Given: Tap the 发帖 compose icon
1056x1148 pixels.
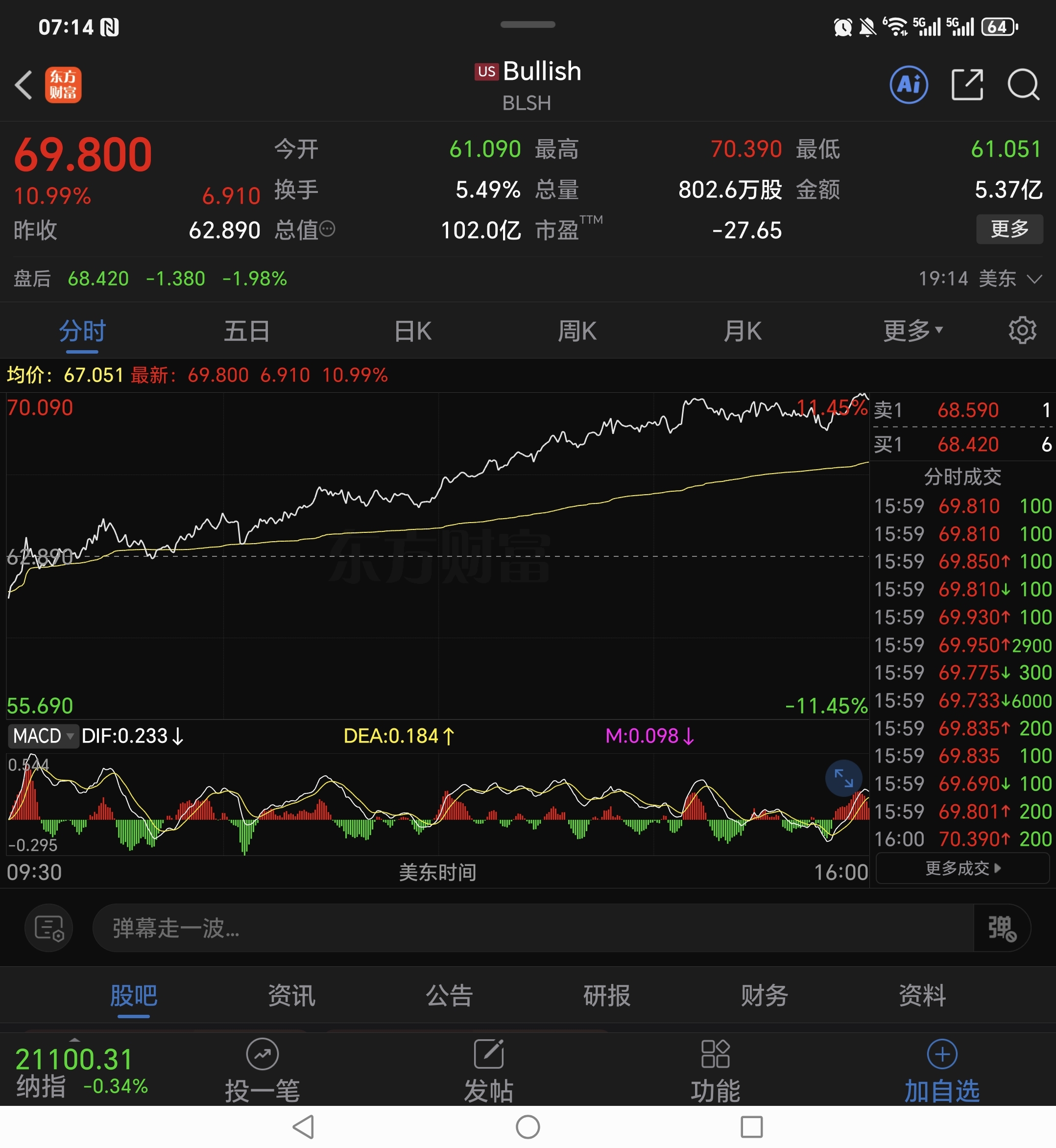Looking at the screenshot, I should pos(489,1054).
